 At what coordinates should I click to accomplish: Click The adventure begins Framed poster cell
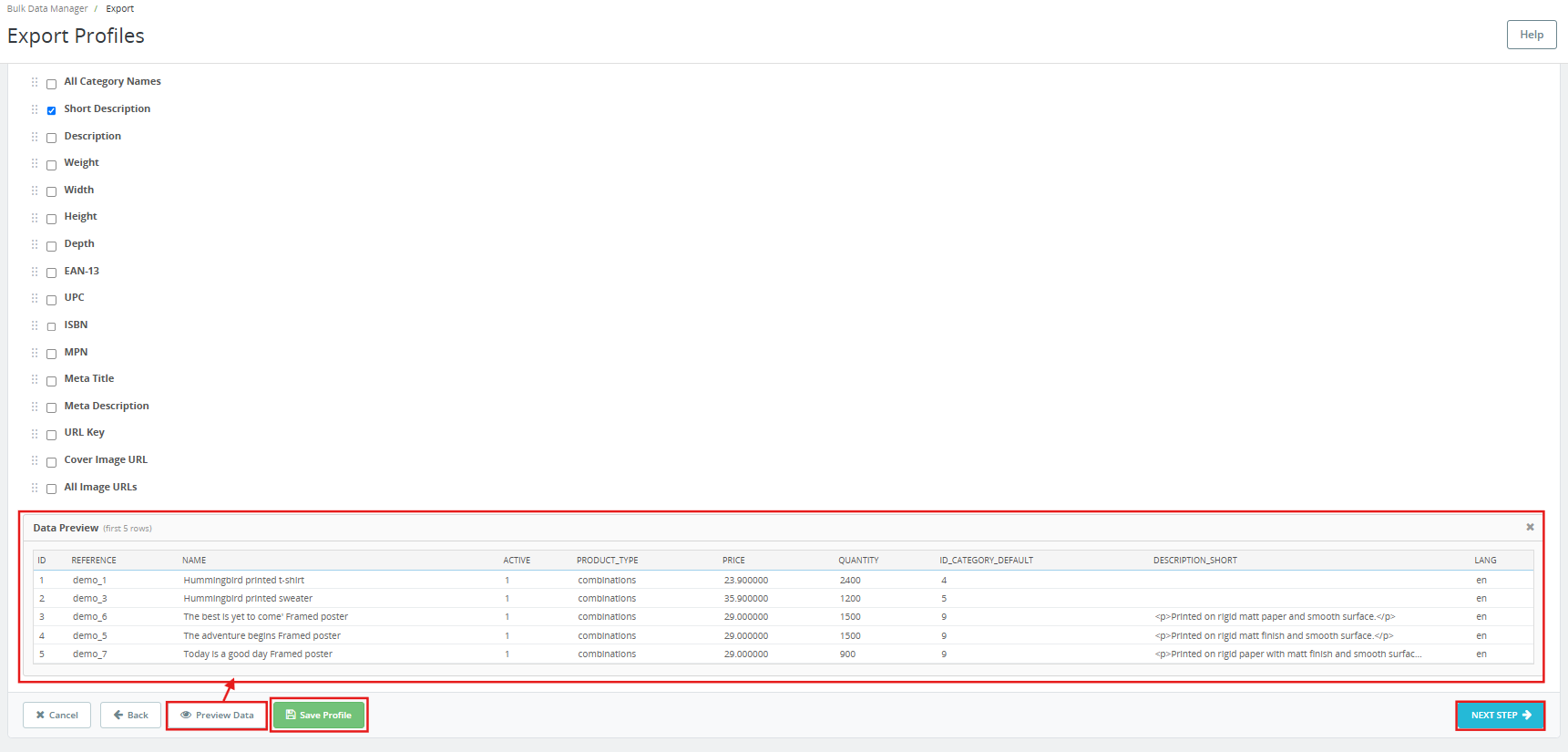[262, 636]
